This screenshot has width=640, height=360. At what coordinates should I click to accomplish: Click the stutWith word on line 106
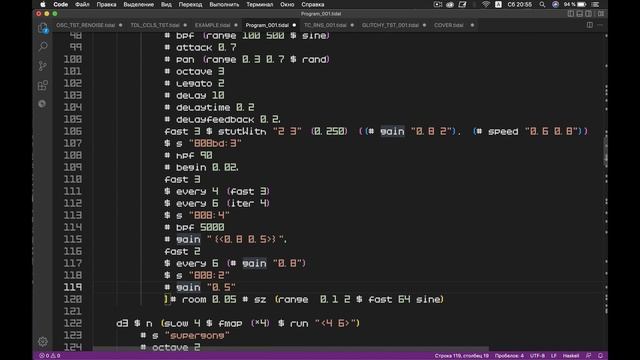point(242,131)
